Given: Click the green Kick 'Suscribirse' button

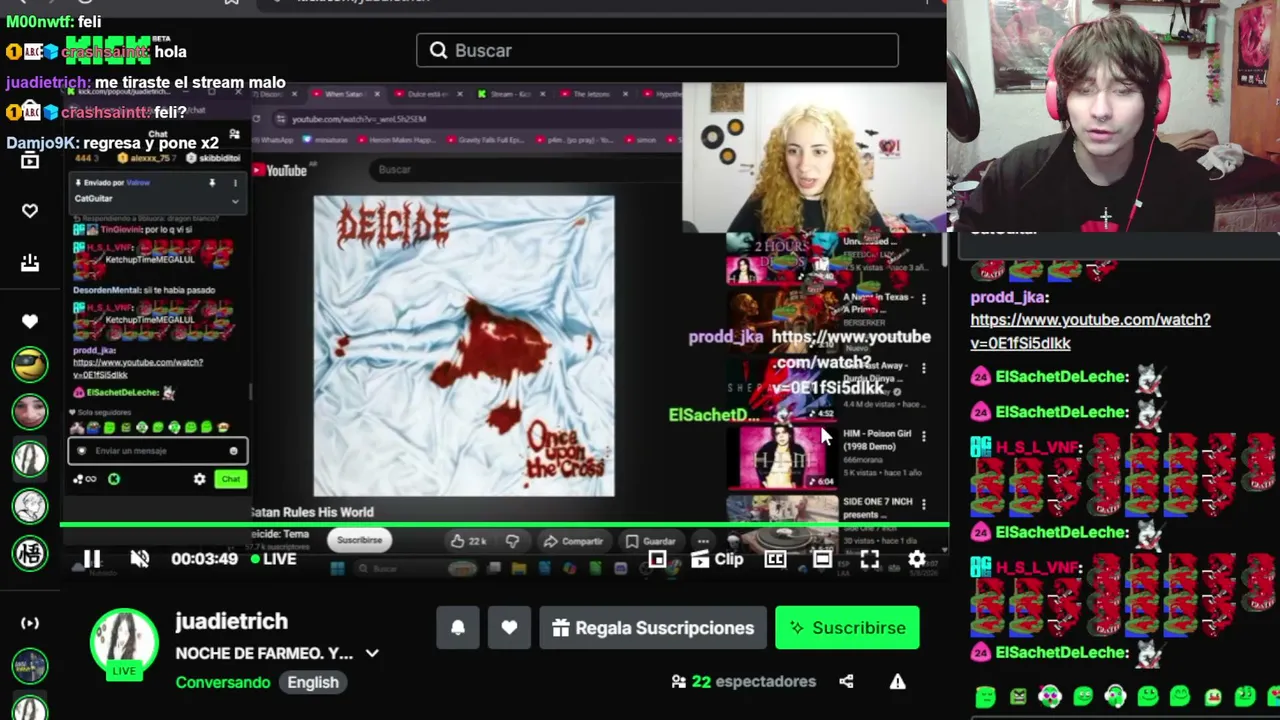Looking at the screenshot, I should [x=847, y=628].
